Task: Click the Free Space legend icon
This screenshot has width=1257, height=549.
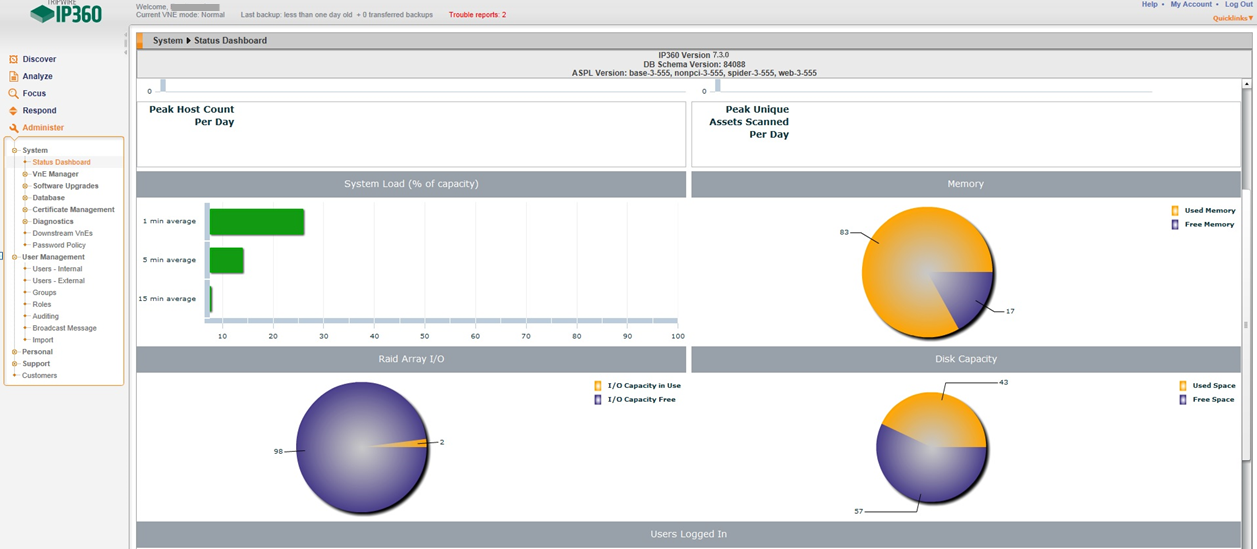Action: click(1183, 399)
